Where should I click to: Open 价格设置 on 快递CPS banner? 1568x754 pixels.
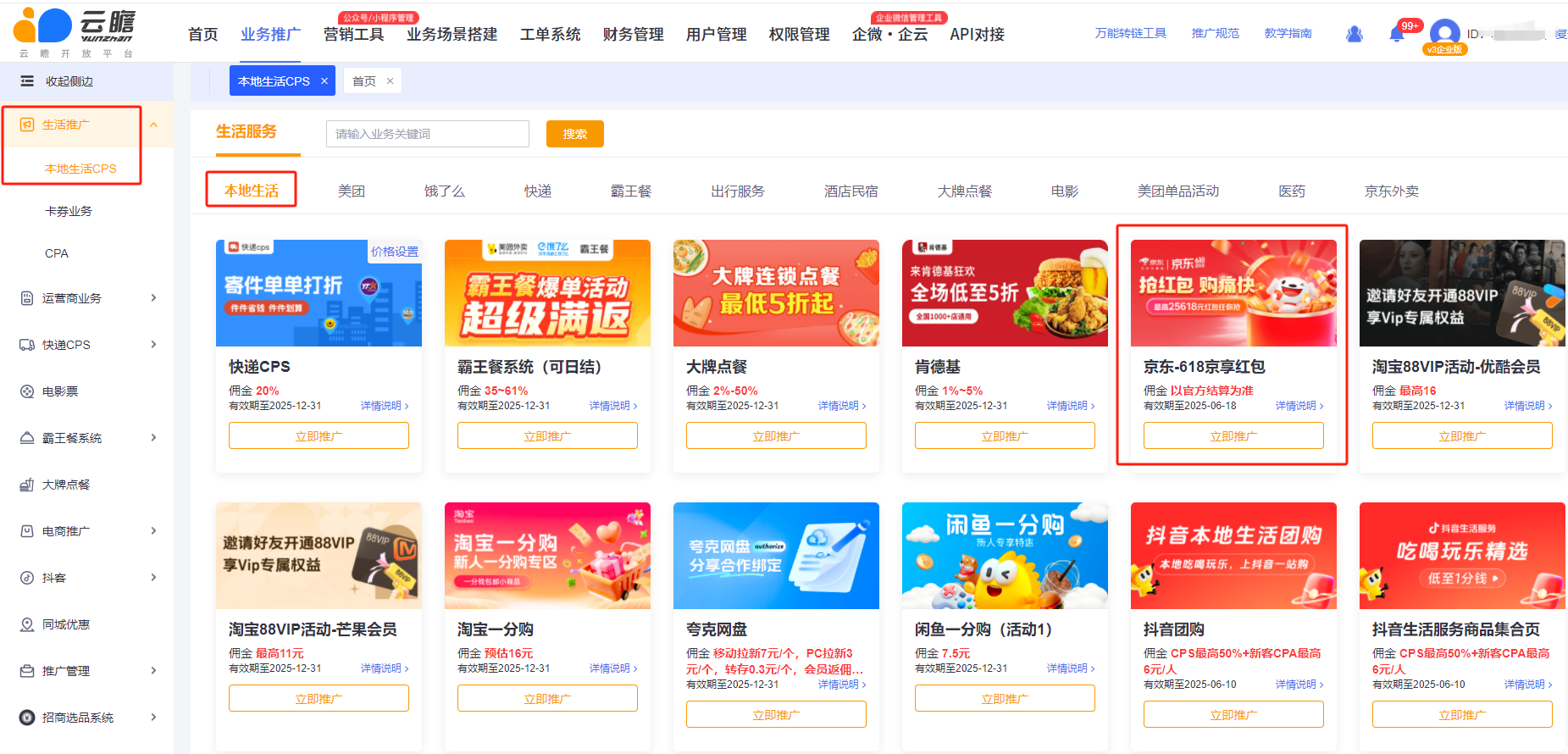click(395, 252)
